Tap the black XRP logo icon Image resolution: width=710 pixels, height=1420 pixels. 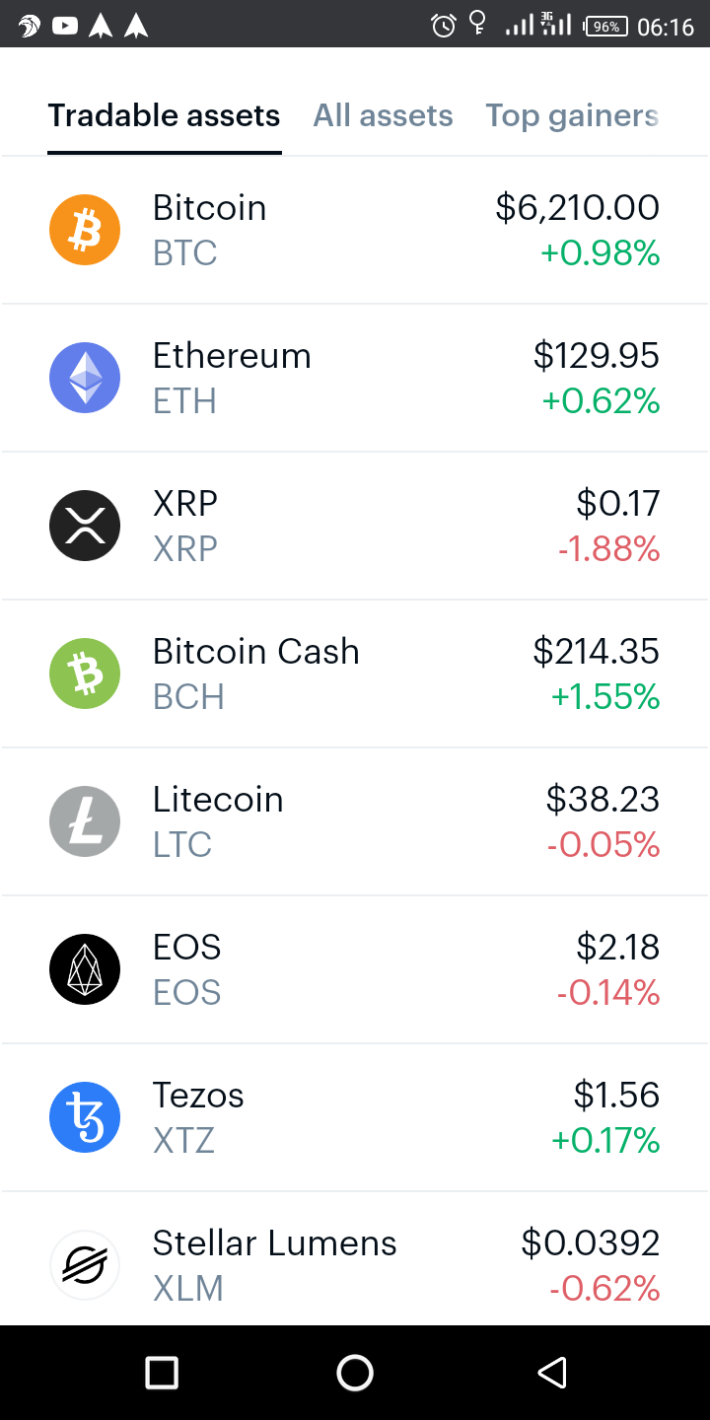[85, 526]
